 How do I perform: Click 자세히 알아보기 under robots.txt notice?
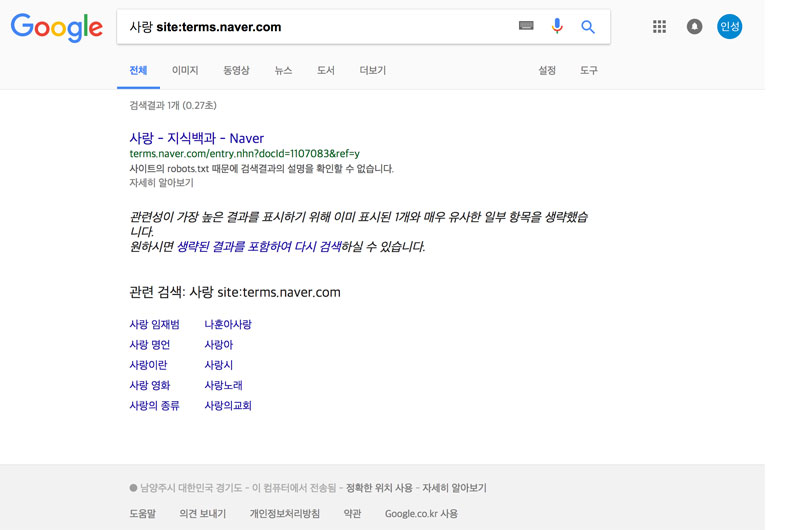161,183
